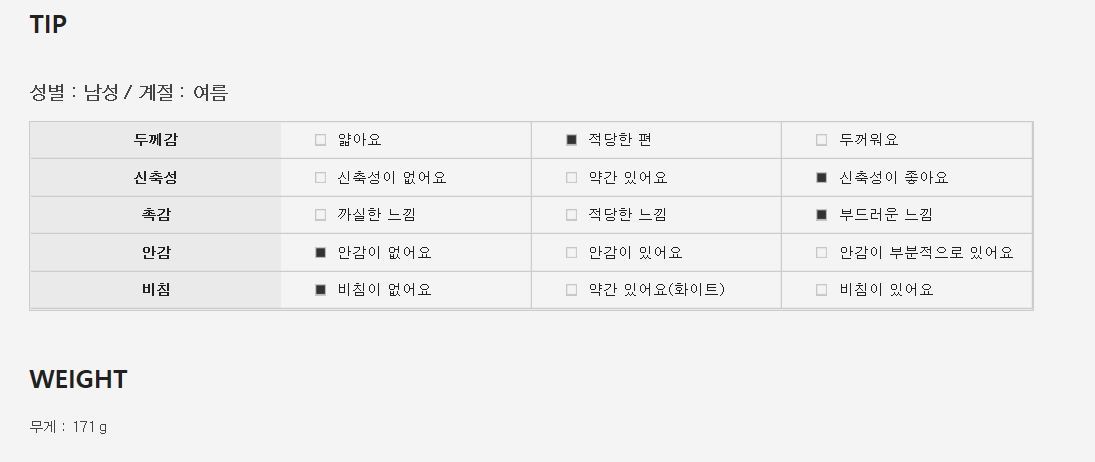Click the 촉감 row header cell

point(156,215)
